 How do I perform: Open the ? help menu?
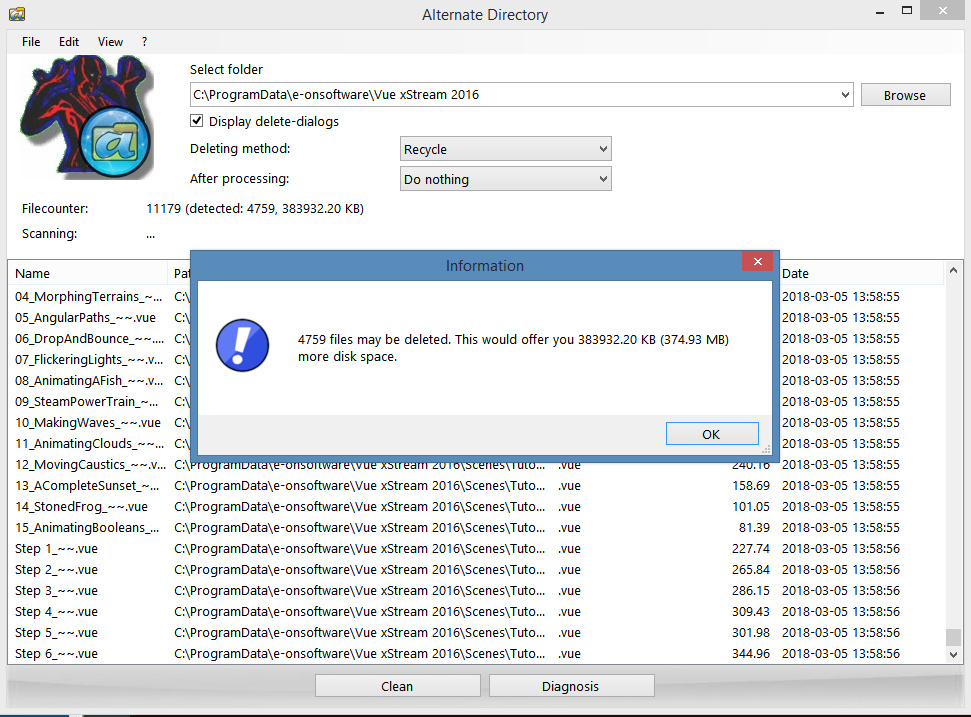click(x=144, y=42)
